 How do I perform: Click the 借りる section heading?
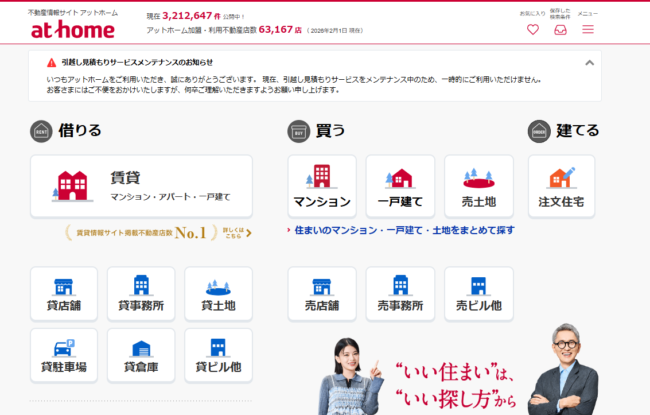point(80,131)
